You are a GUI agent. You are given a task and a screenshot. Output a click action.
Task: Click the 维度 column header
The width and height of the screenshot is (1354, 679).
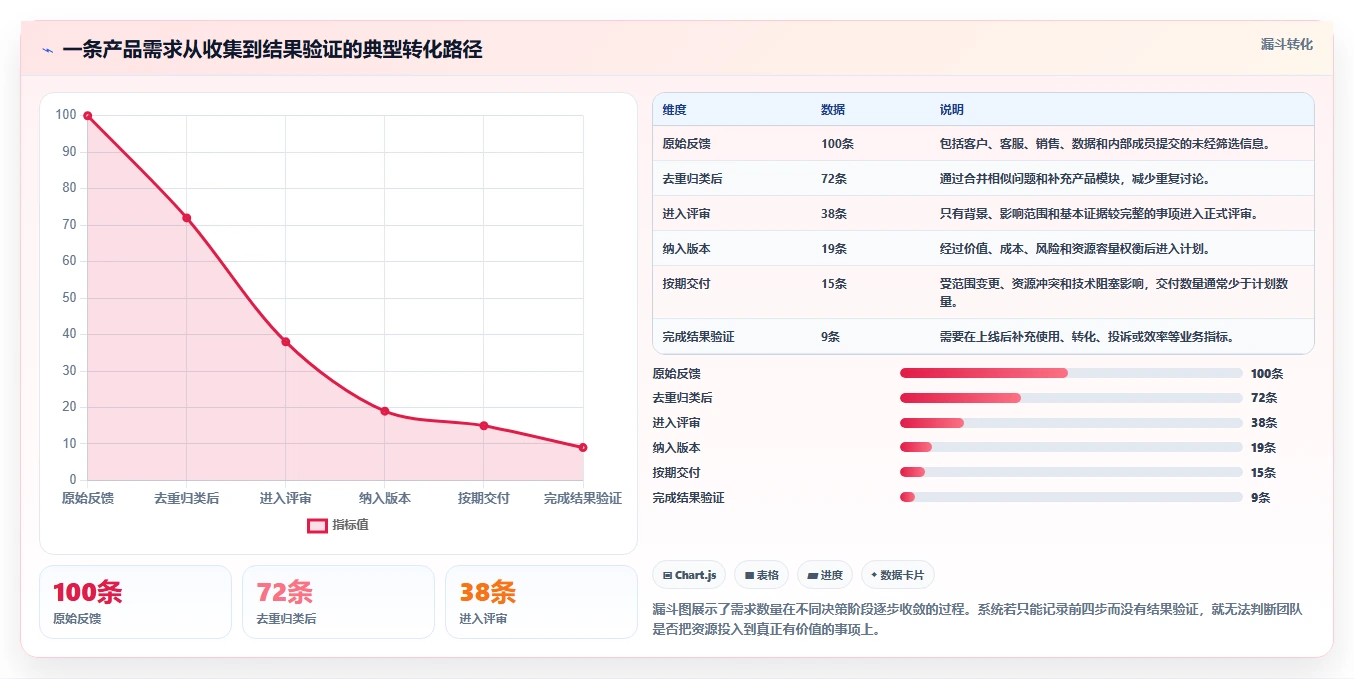(674, 110)
